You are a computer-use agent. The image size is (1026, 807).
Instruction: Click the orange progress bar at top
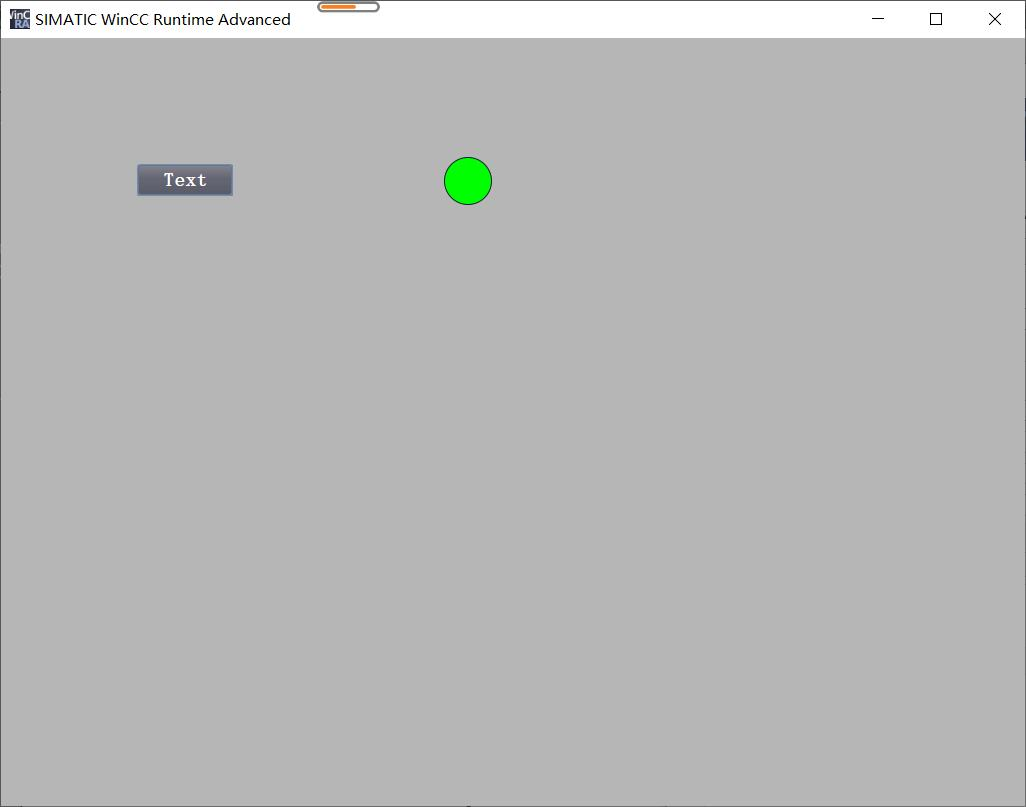[x=348, y=7]
